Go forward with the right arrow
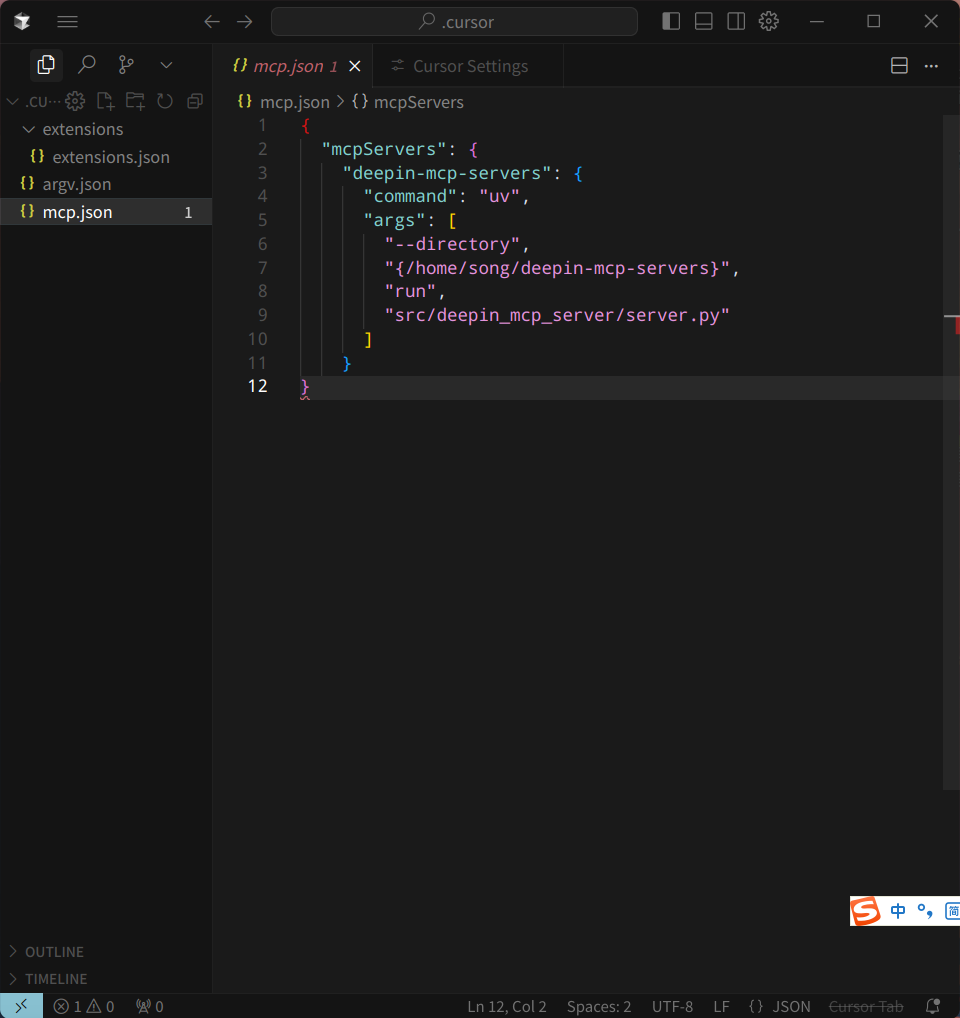This screenshot has width=960, height=1018. click(245, 21)
